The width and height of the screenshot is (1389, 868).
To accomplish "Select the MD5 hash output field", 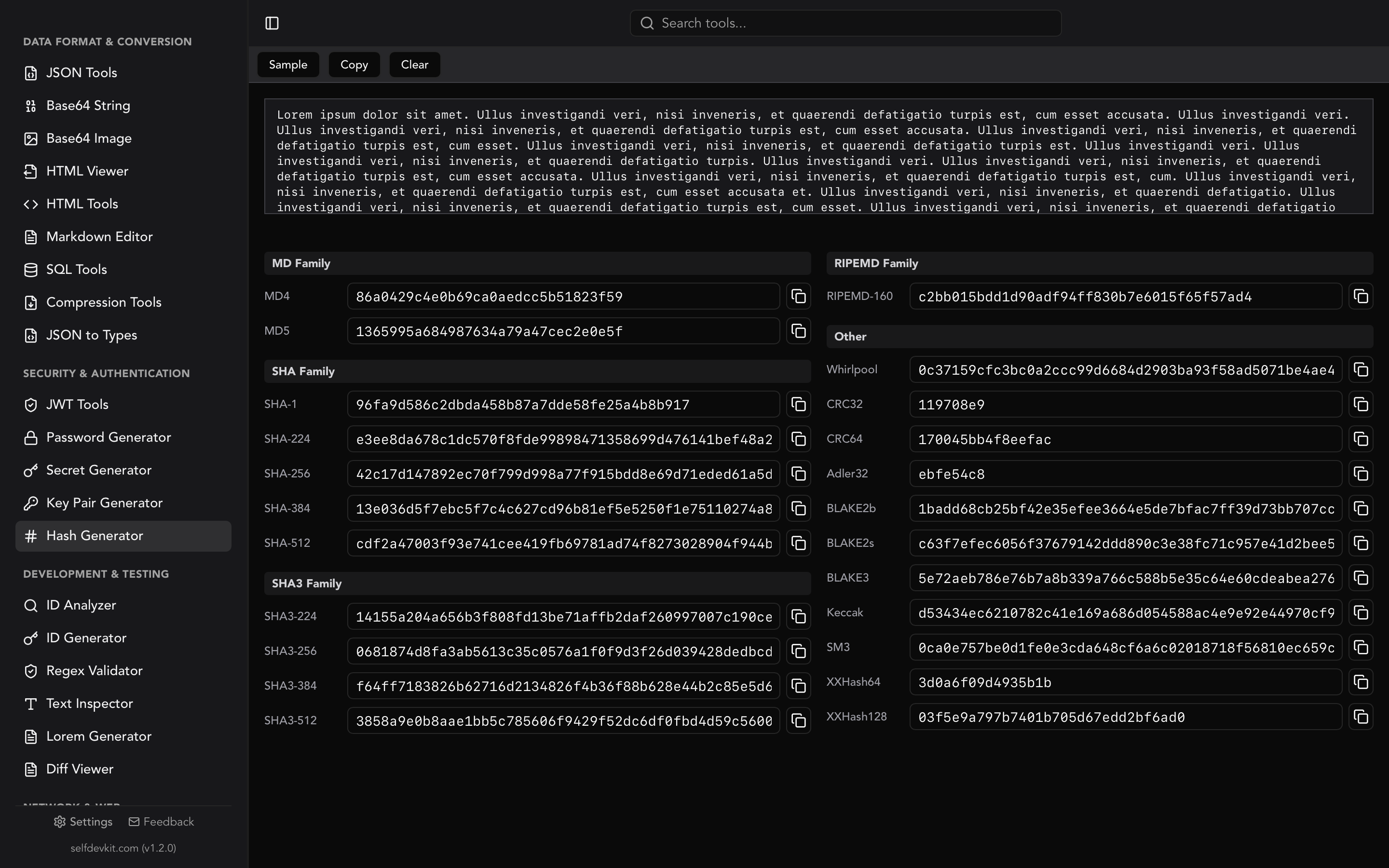I will point(563,331).
